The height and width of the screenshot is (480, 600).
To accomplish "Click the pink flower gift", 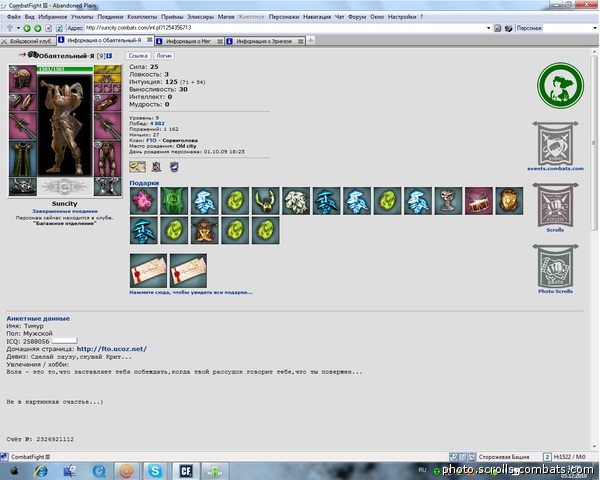I will (x=143, y=200).
